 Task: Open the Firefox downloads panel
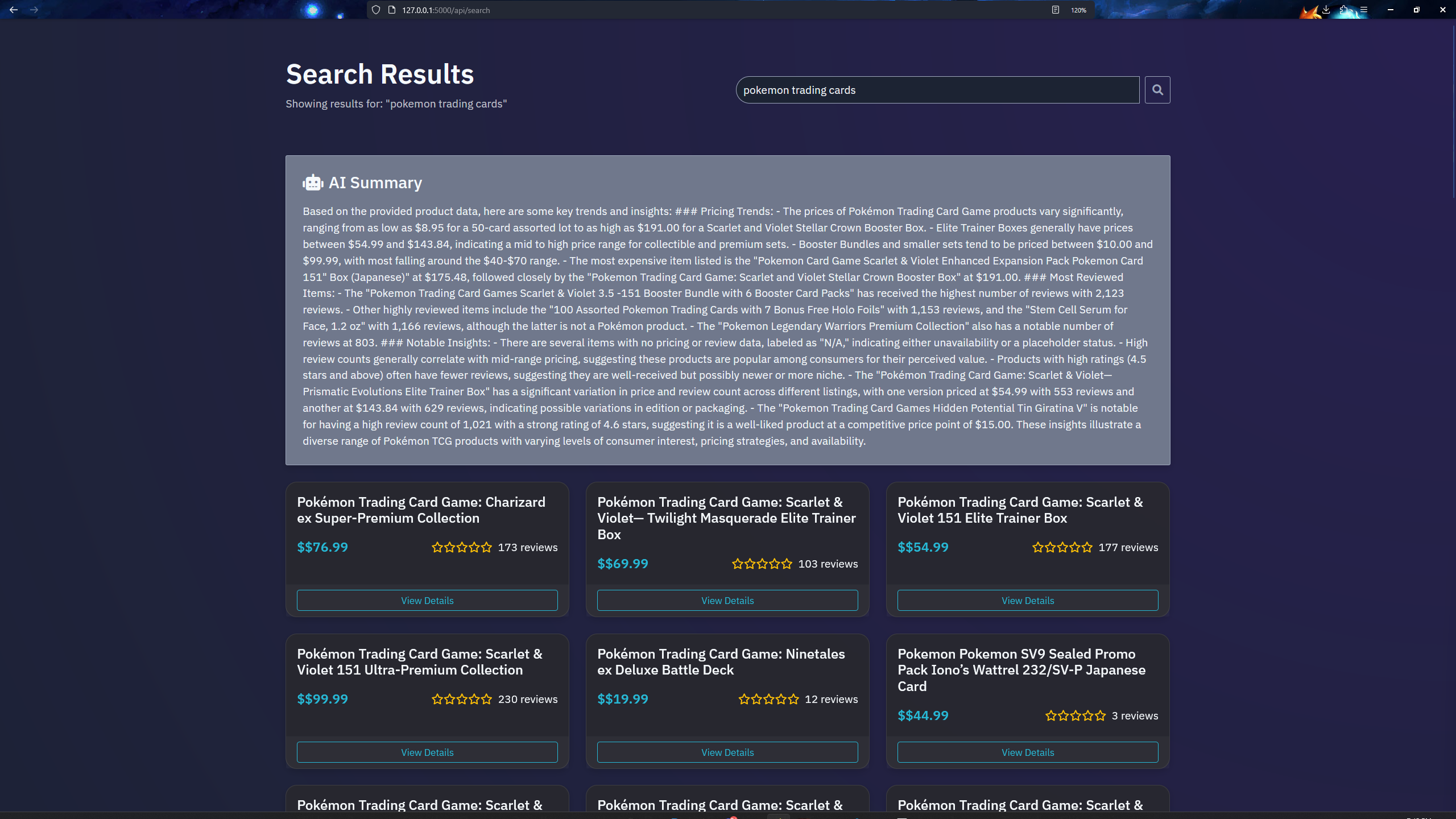click(x=1326, y=10)
